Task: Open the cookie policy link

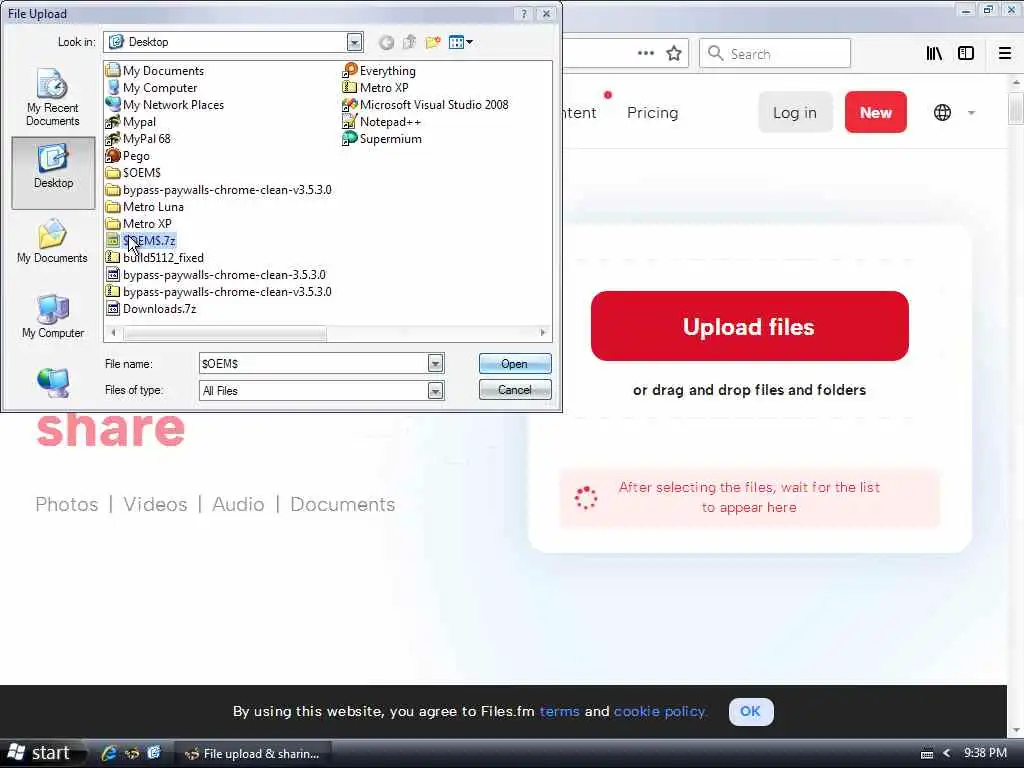Action: (x=660, y=711)
